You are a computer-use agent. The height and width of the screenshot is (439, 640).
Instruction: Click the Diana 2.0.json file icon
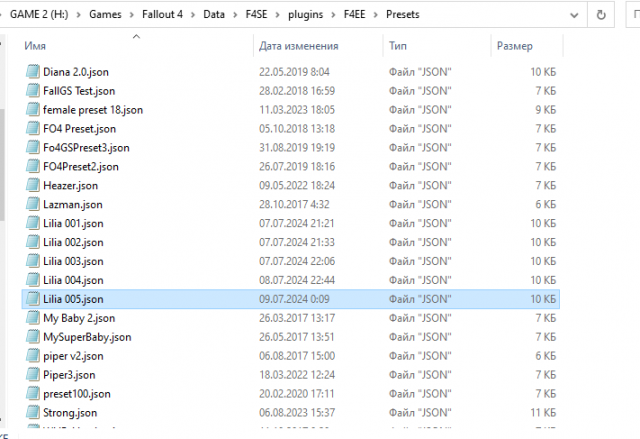tap(33, 72)
